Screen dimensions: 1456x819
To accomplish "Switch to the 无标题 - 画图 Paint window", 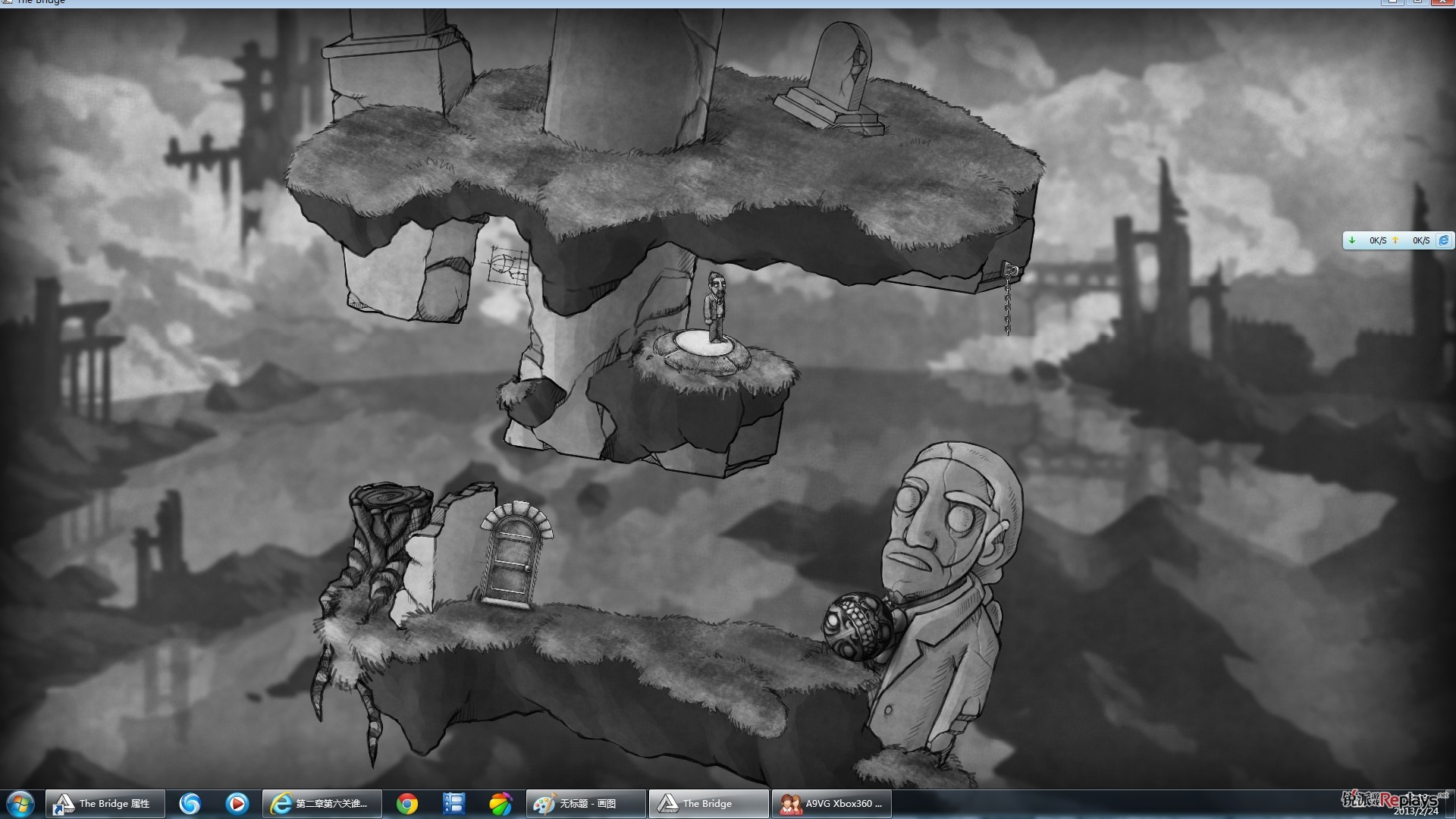I will click(x=586, y=803).
